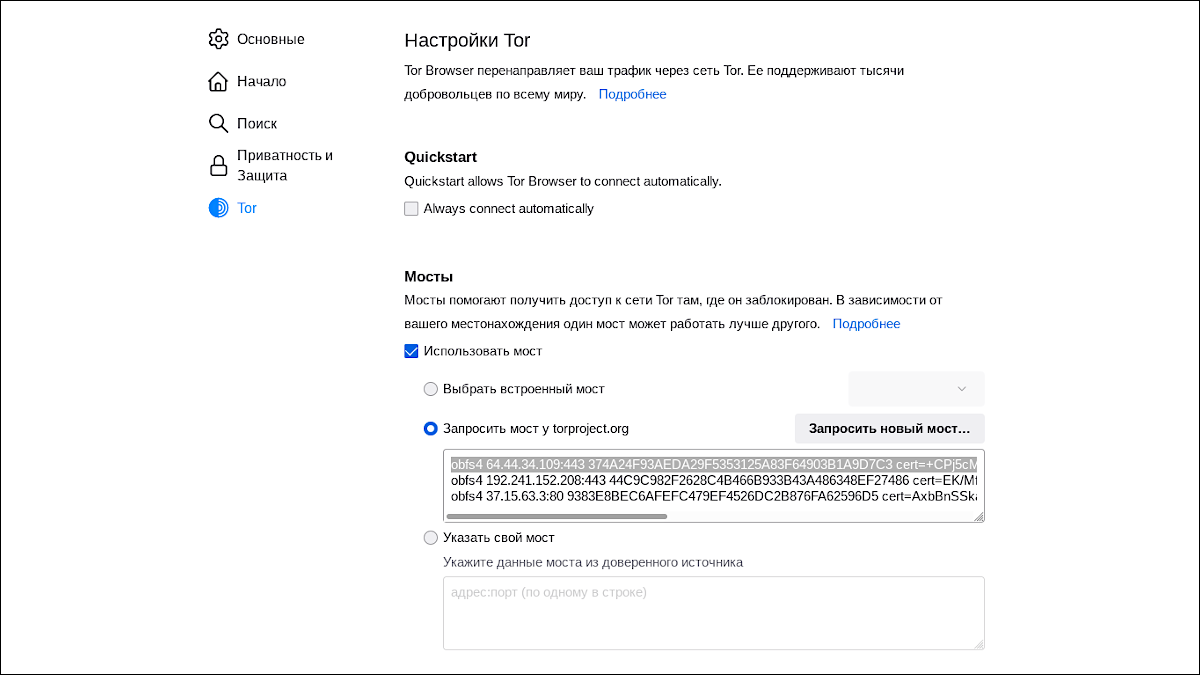The image size is (1200, 675).
Task: Select Выбрать встроенный мост radio option
Action: click(431, 389)
